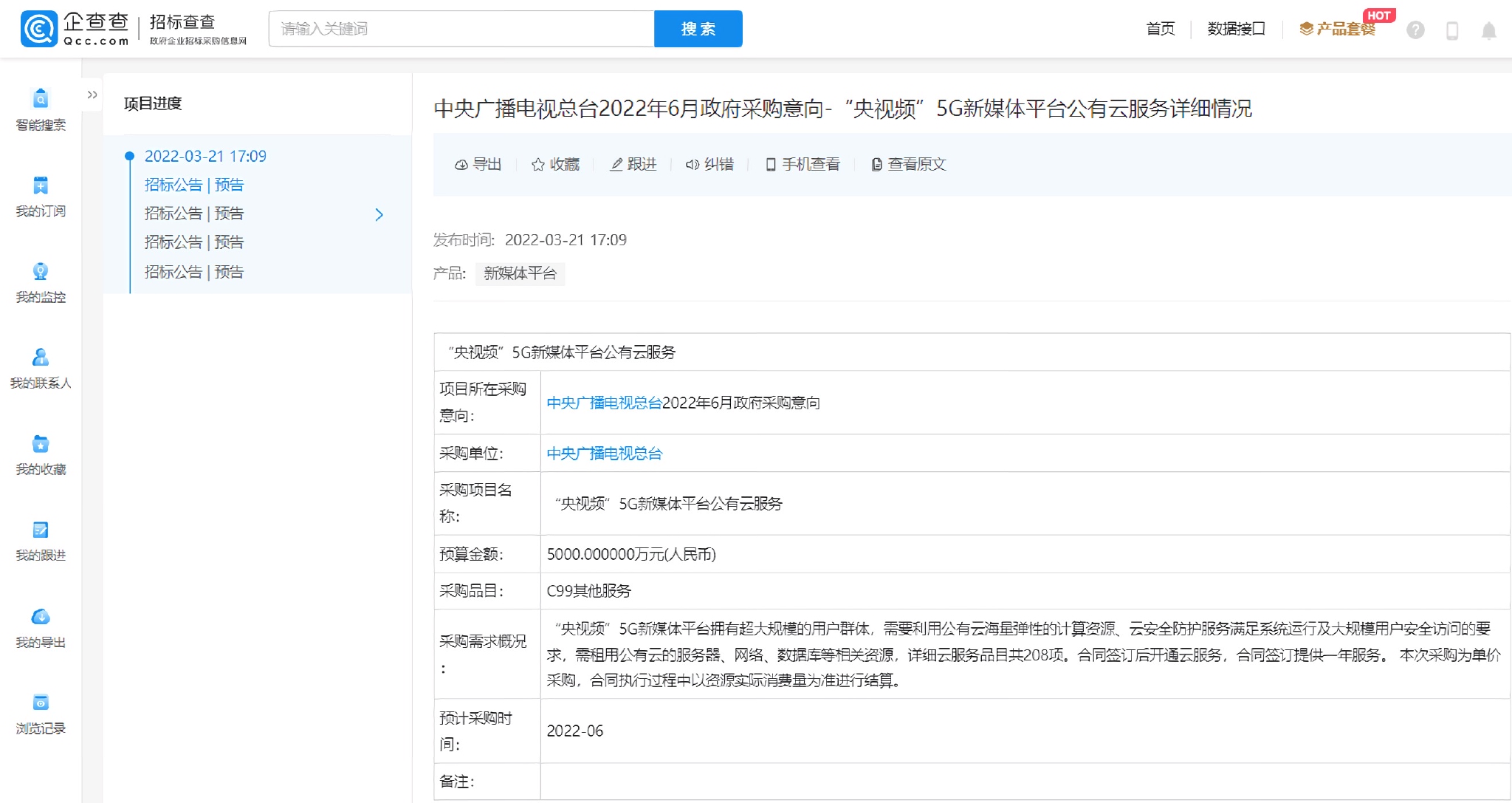Image resolution: width=1512 pixels, height=803 pixels.
Task: Go to 首页 home
Action: (x=1161, y=29)
